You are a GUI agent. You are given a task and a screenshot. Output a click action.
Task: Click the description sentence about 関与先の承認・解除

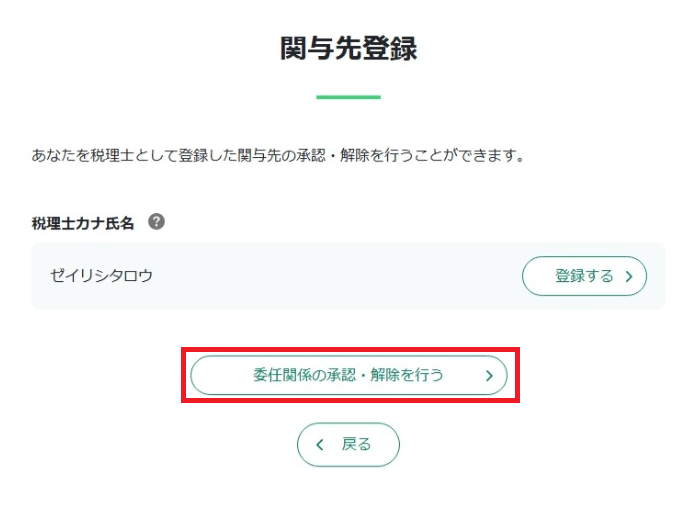[279, 157]
